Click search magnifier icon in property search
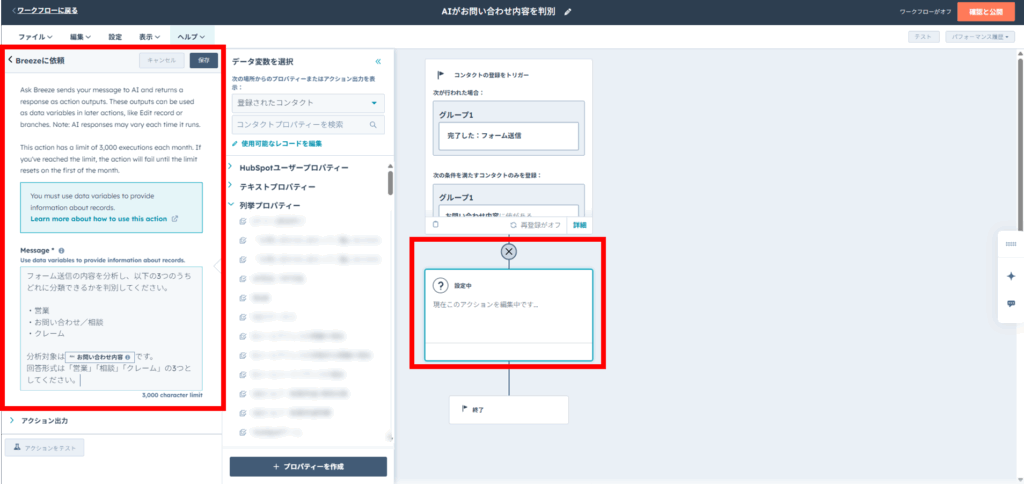The height and width of the screenshot is (484, 1024). [x=373, y=124]
